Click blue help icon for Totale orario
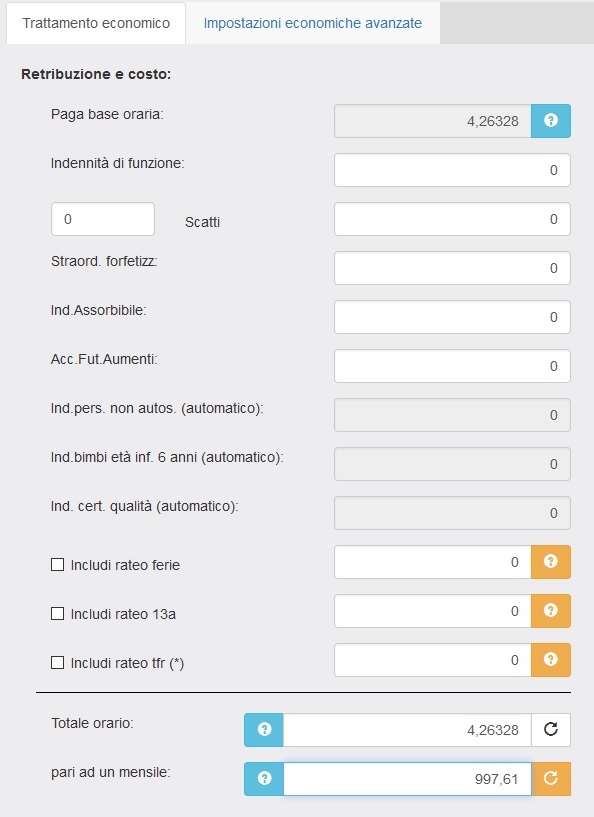 point(264,729)
